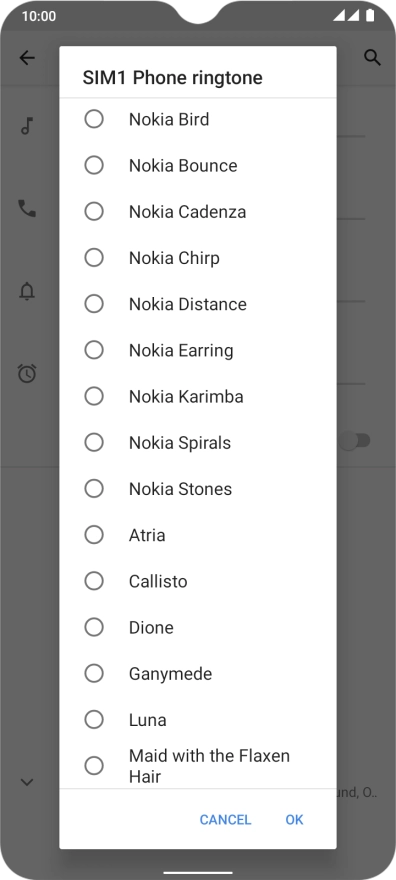Tap the ring volume bell icon
Image resolution: width=396 pixels, height=880 pixels.
coord(27,291)
